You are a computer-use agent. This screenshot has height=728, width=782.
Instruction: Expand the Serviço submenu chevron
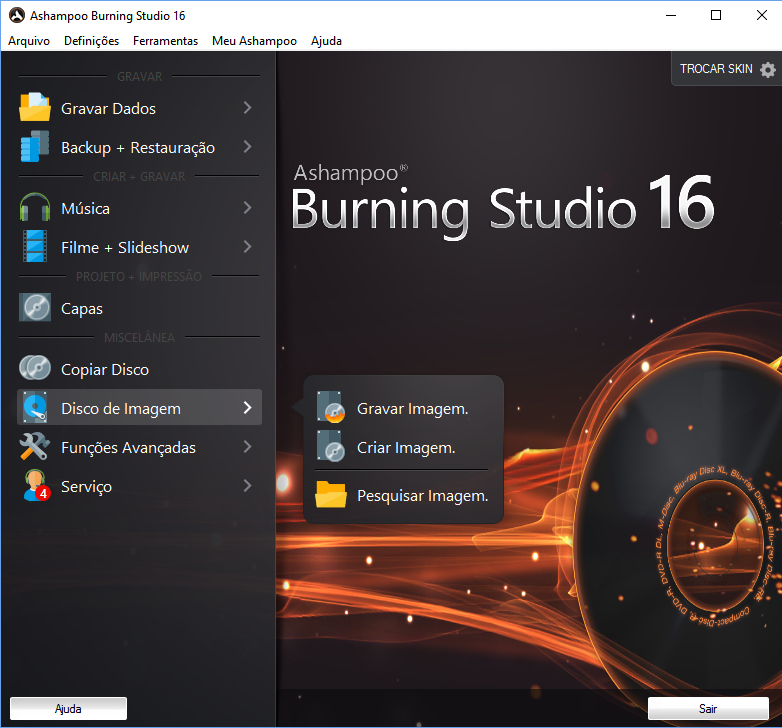coord(247,486)
